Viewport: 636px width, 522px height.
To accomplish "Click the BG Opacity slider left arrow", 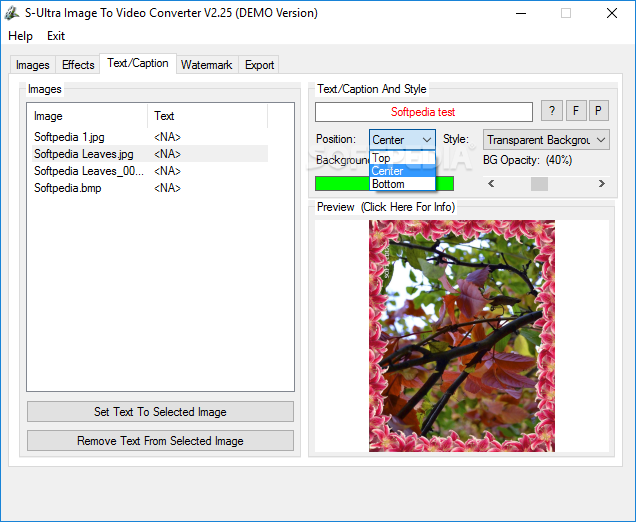I will pos(491,184).
